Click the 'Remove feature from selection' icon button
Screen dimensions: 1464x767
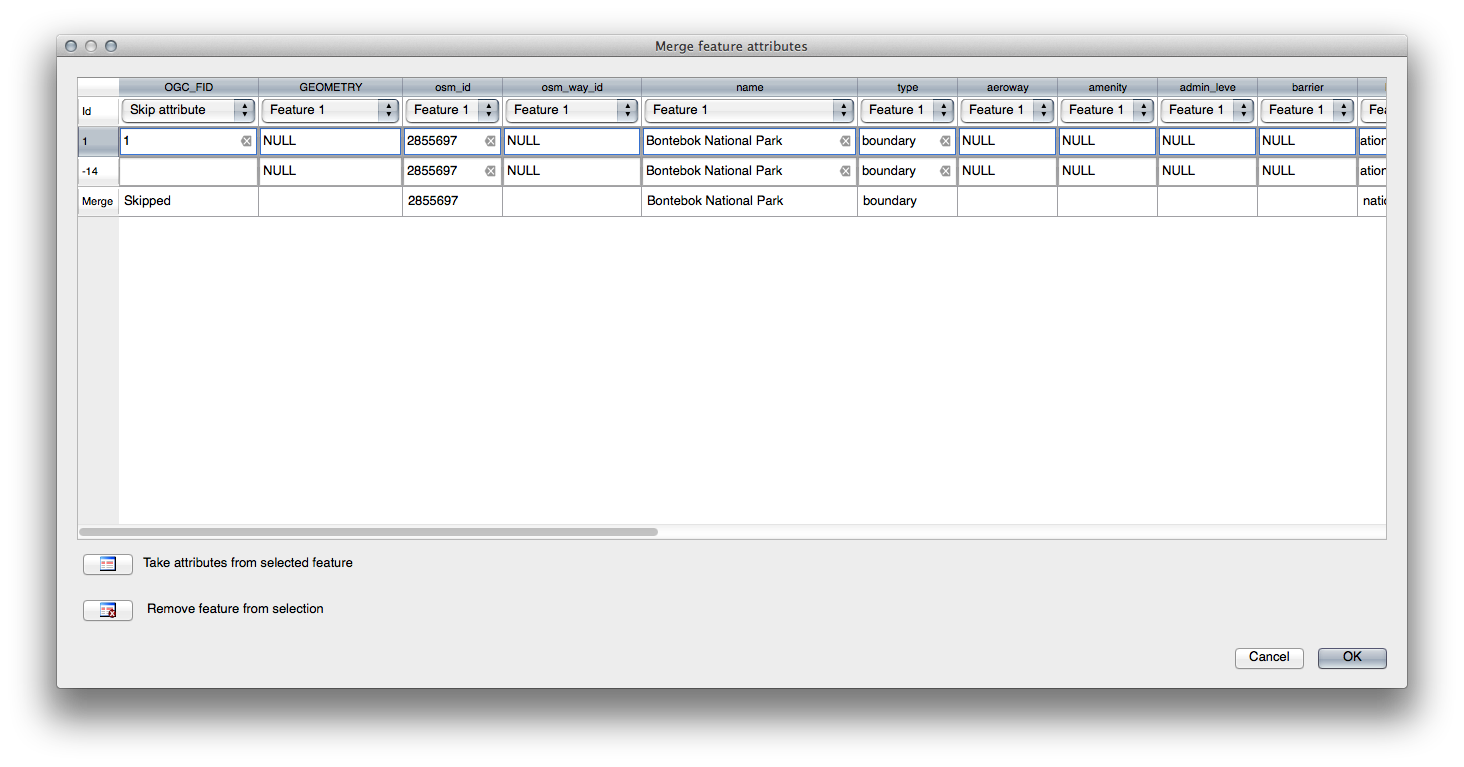(108, 610)
